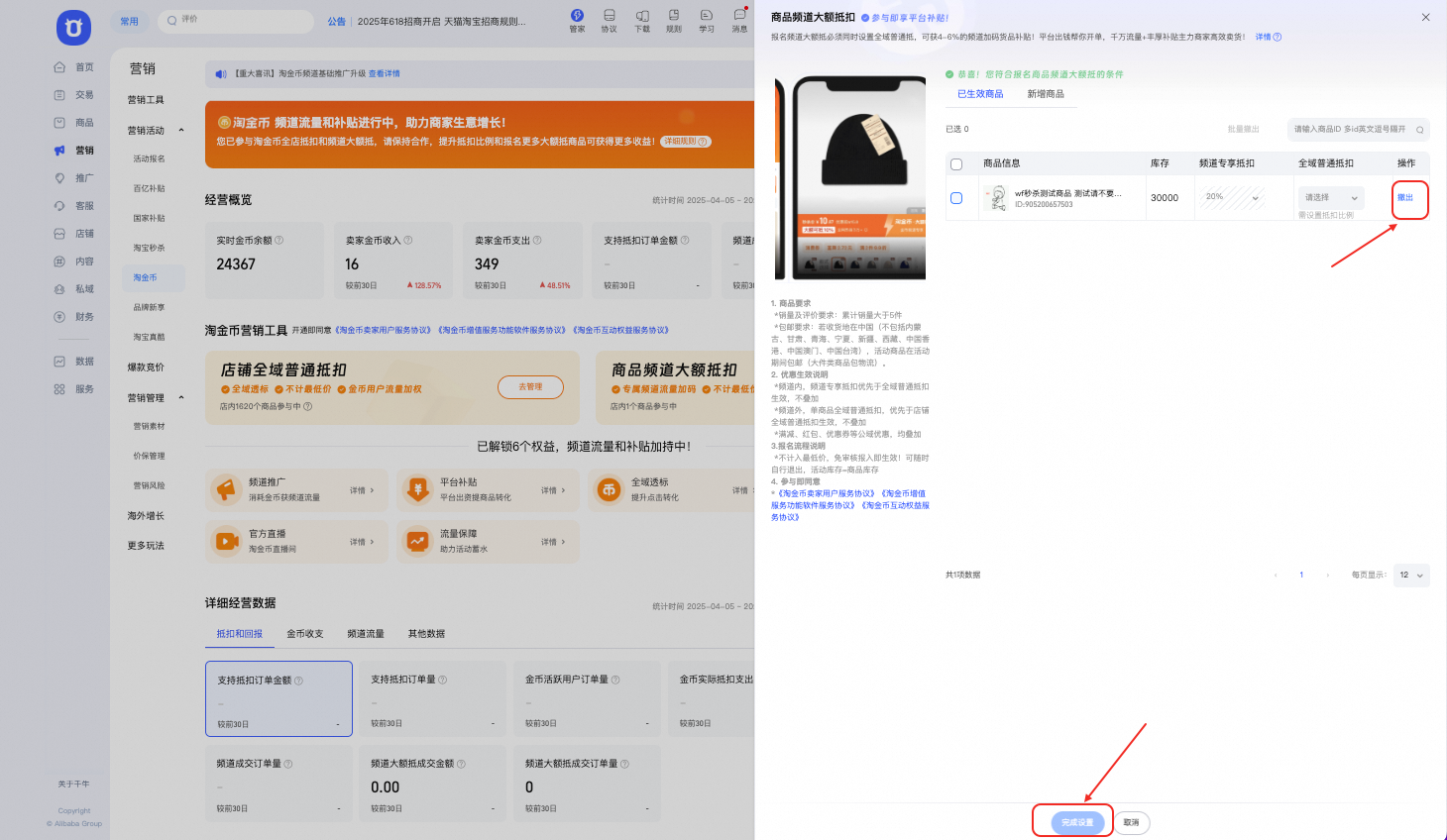Collapse the 营销活动 menu group
1447x840 pixels.
click(x=181, y=131)
